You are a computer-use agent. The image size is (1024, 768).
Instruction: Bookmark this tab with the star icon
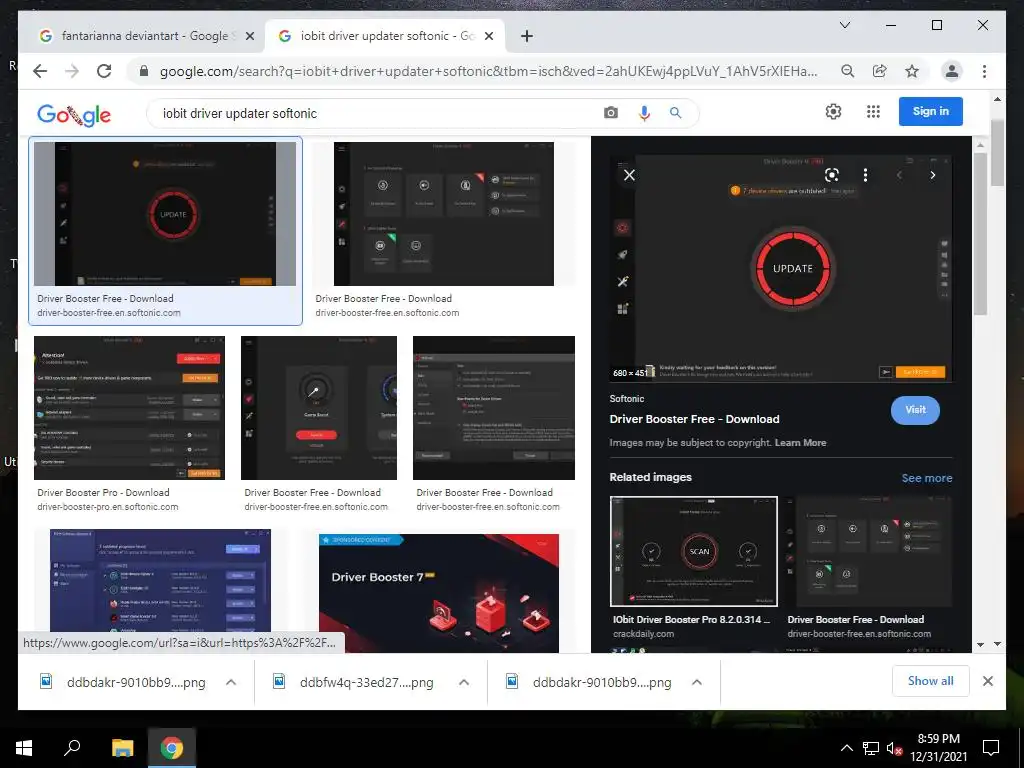click(912, 71)
